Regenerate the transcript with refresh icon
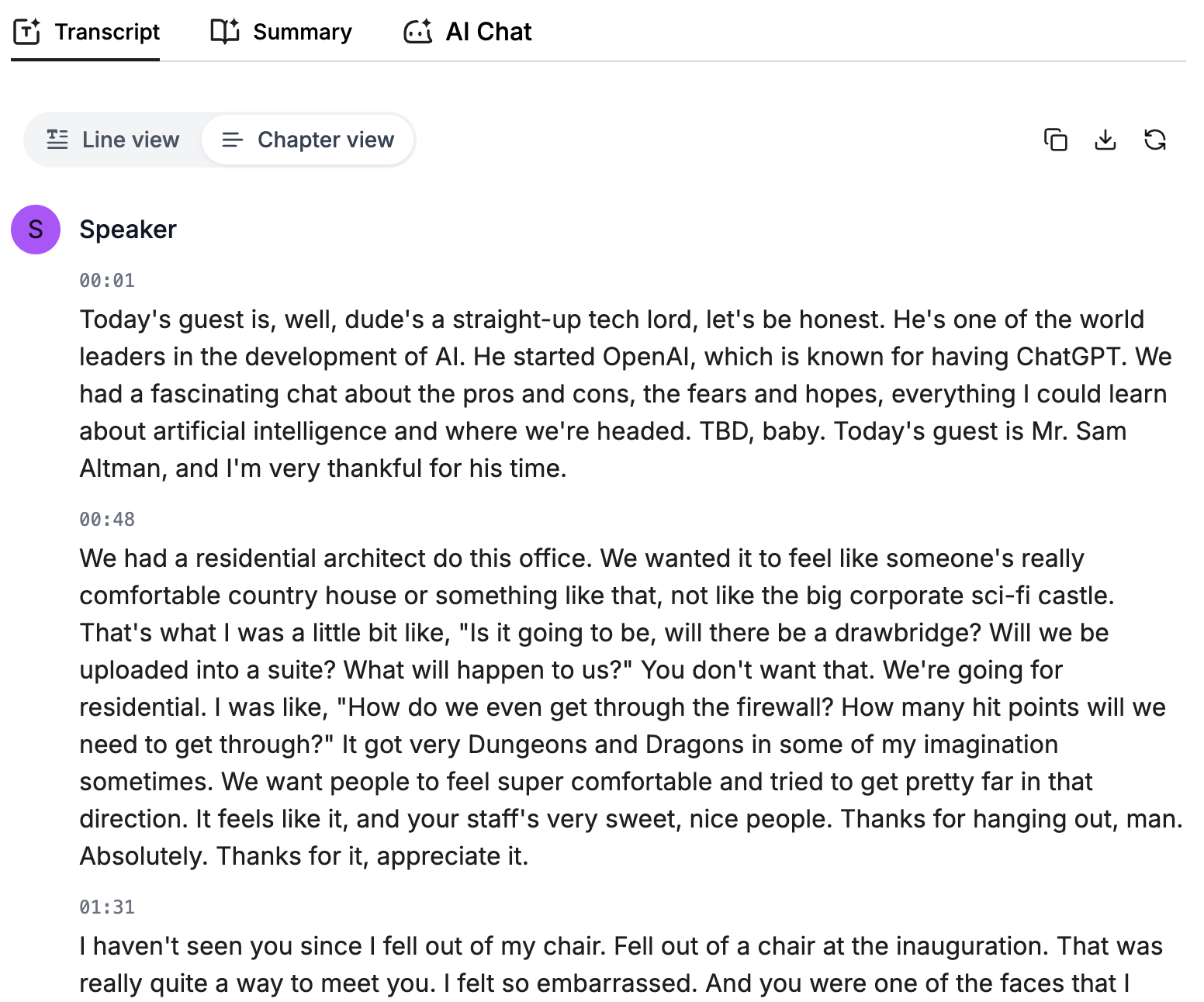Viewport: 1204px width, 1002px height. point(1155,140)
